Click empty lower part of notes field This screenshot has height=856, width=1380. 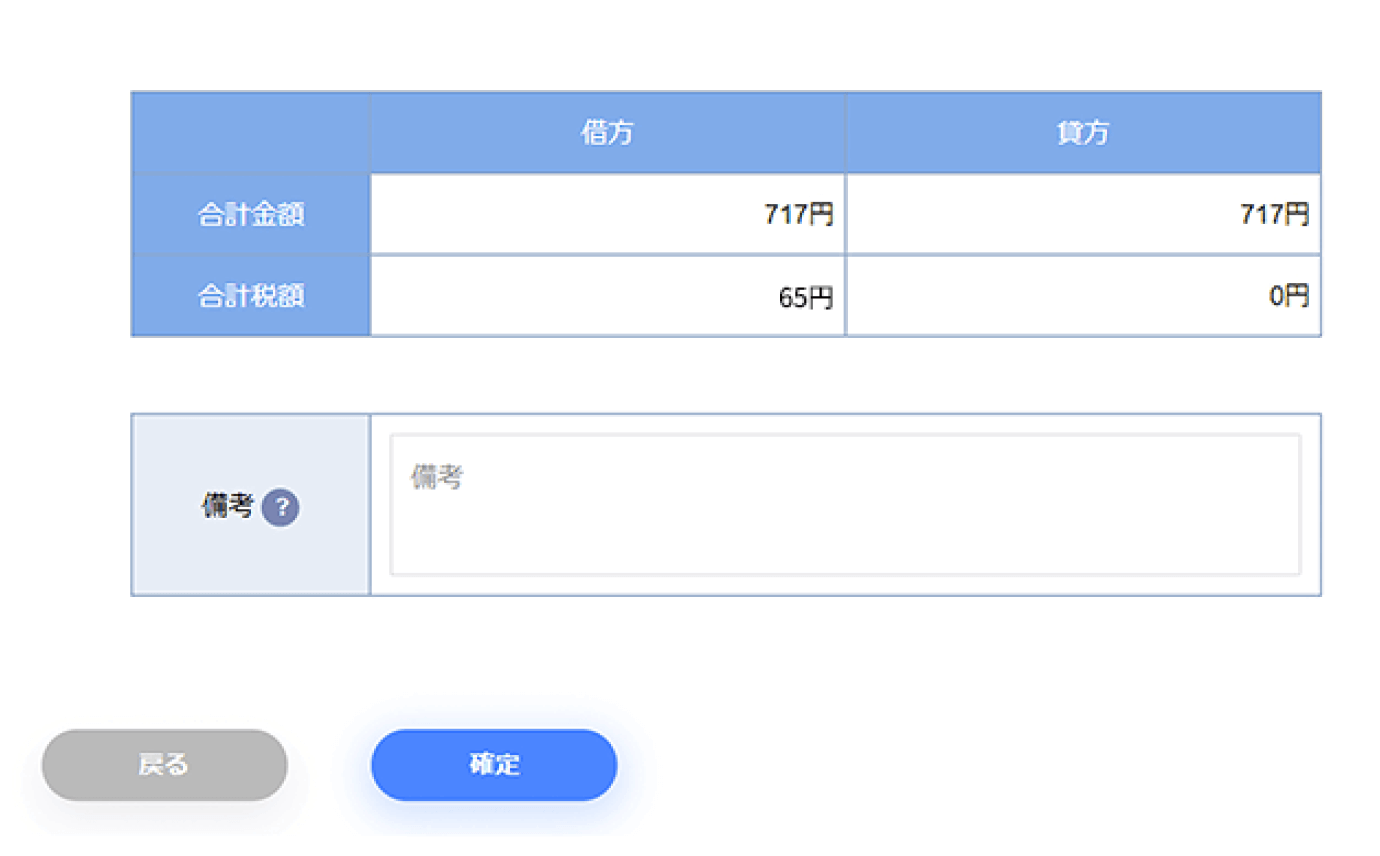pyautogui.click(x=845, y=545)
